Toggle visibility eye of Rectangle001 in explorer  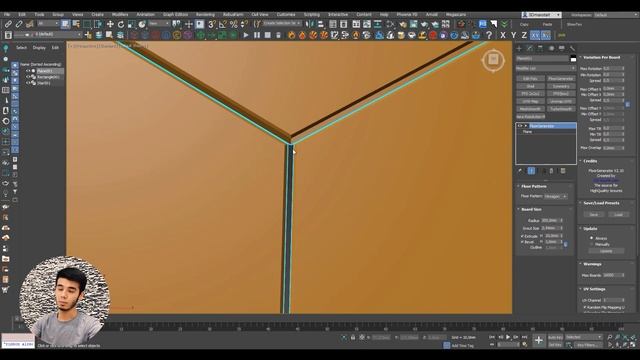28,77
